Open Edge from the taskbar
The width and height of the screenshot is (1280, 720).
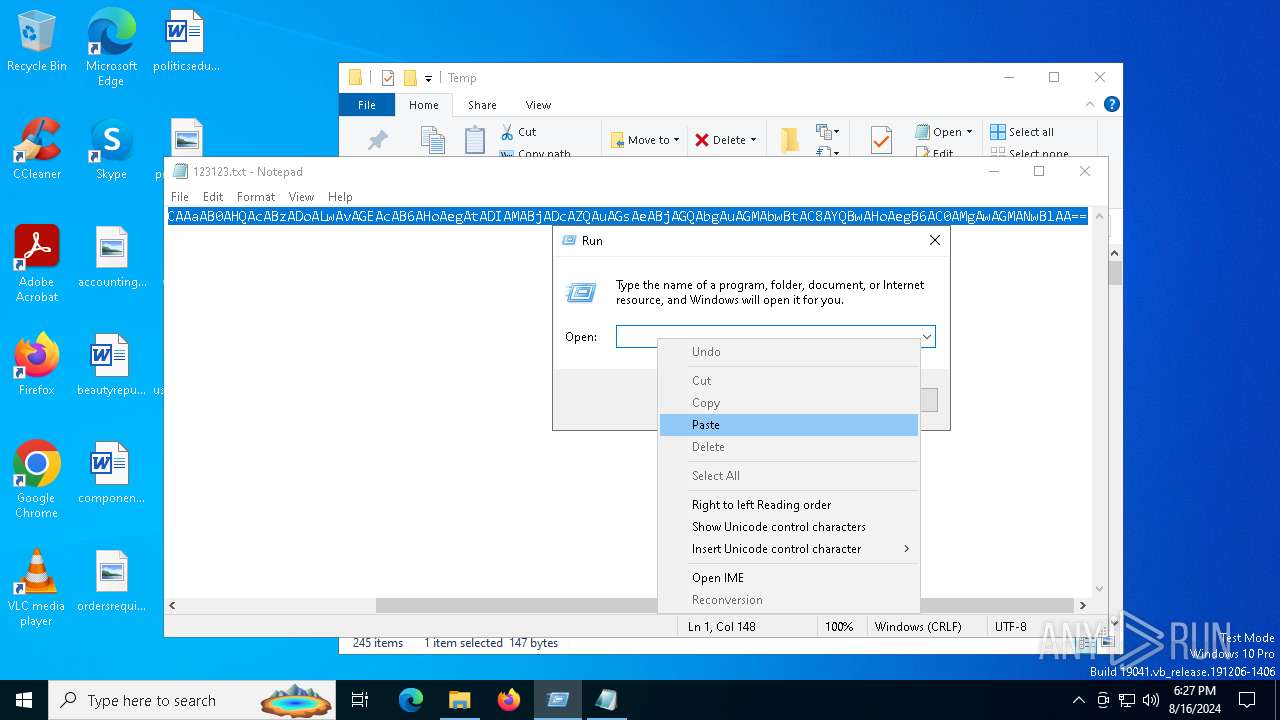point(411,700)
